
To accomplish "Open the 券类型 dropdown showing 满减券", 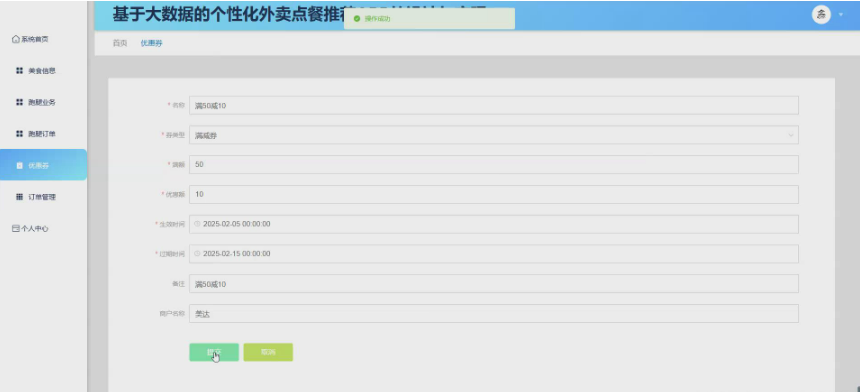I will coord(494,135).
